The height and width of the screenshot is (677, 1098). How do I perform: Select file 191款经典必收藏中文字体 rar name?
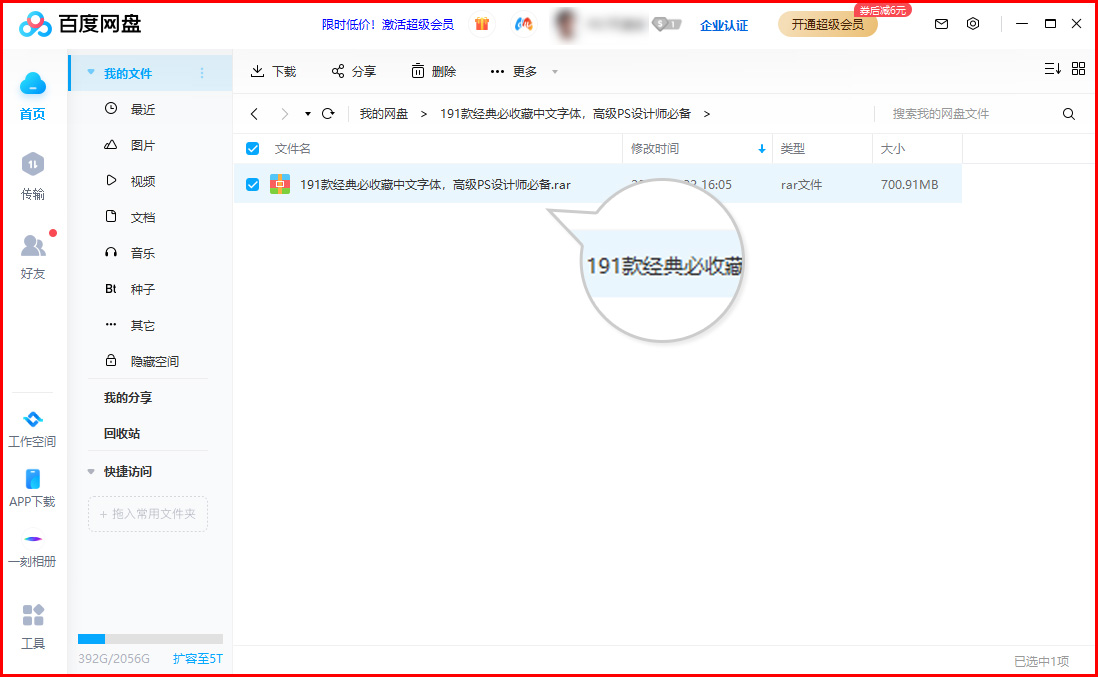pyautogui.click(x=435, y=185)
